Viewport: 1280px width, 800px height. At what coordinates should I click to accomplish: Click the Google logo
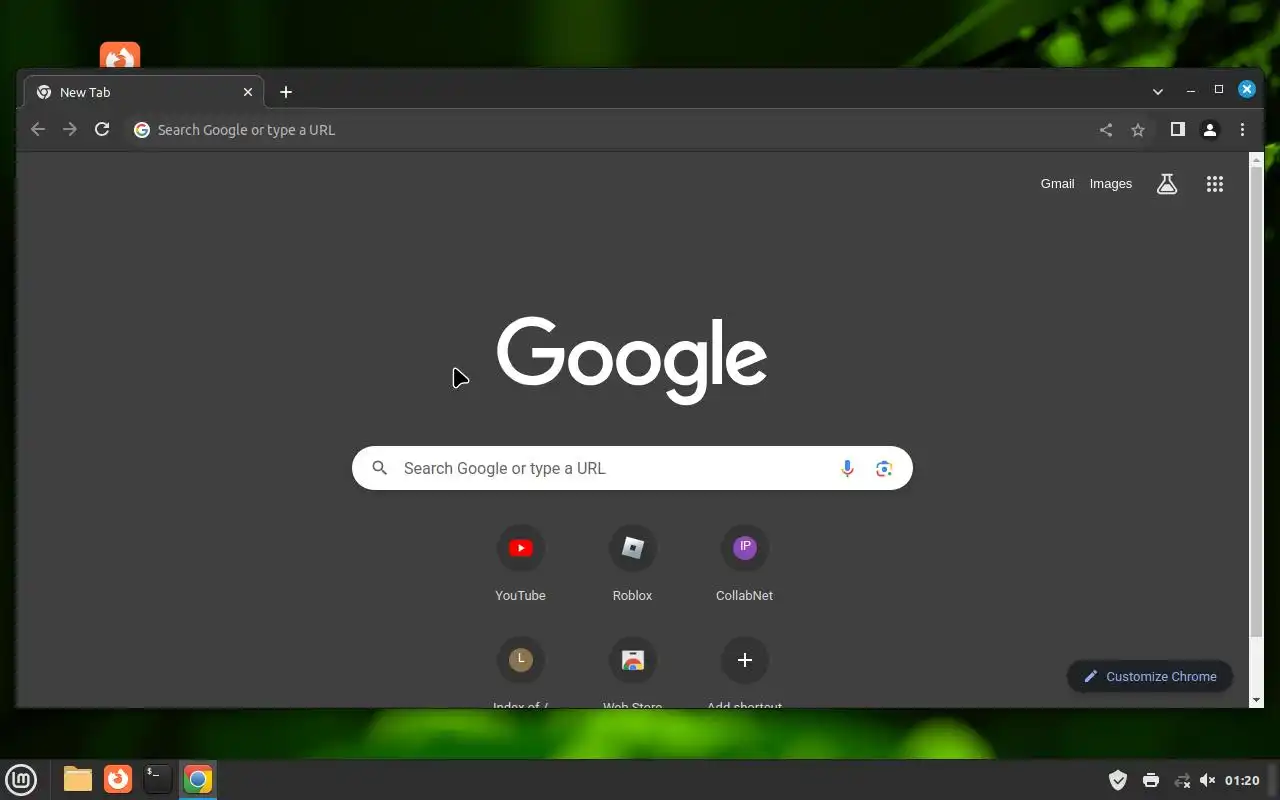632,360
